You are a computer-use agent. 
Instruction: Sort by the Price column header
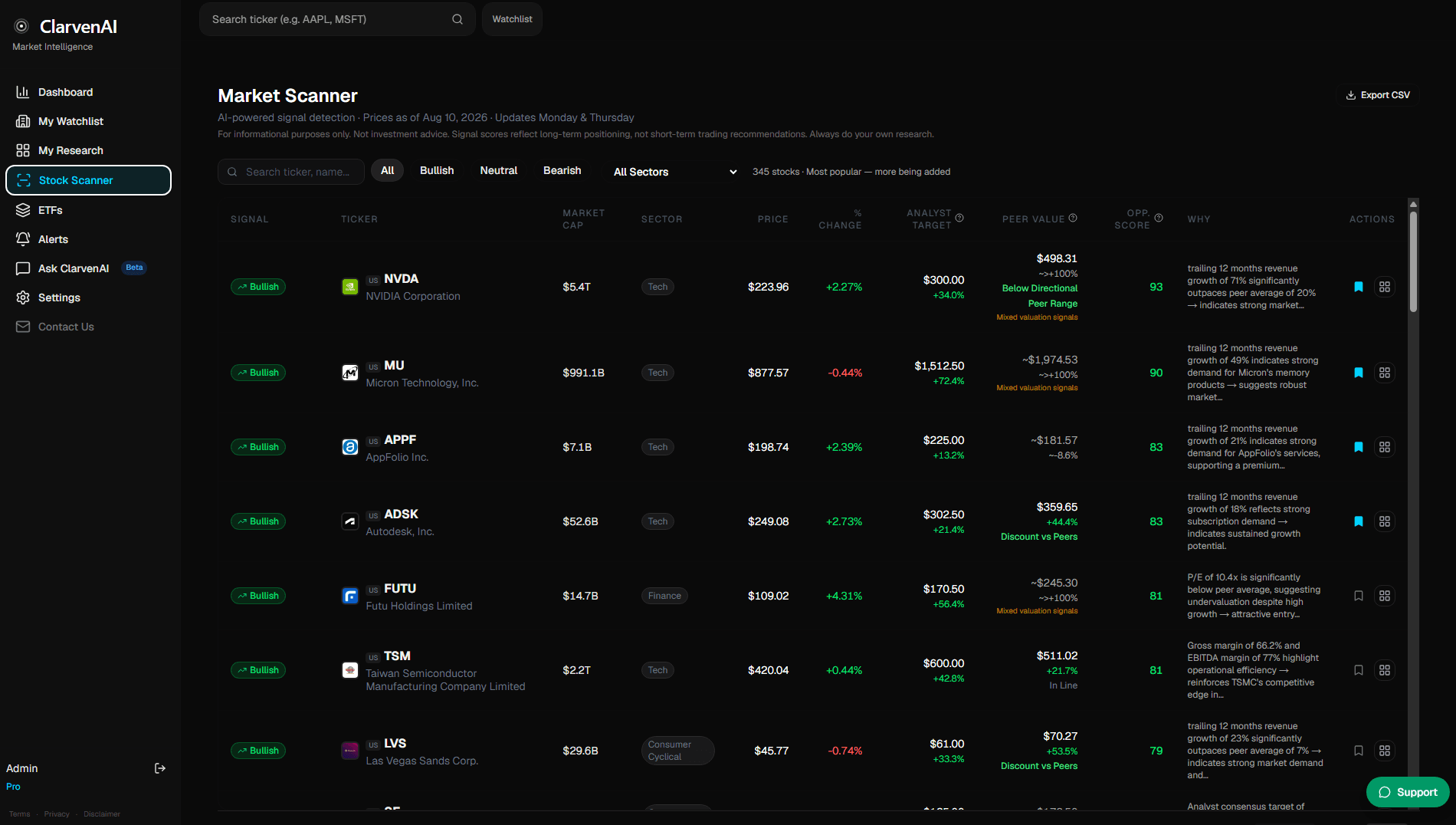[x=772, y=219]
